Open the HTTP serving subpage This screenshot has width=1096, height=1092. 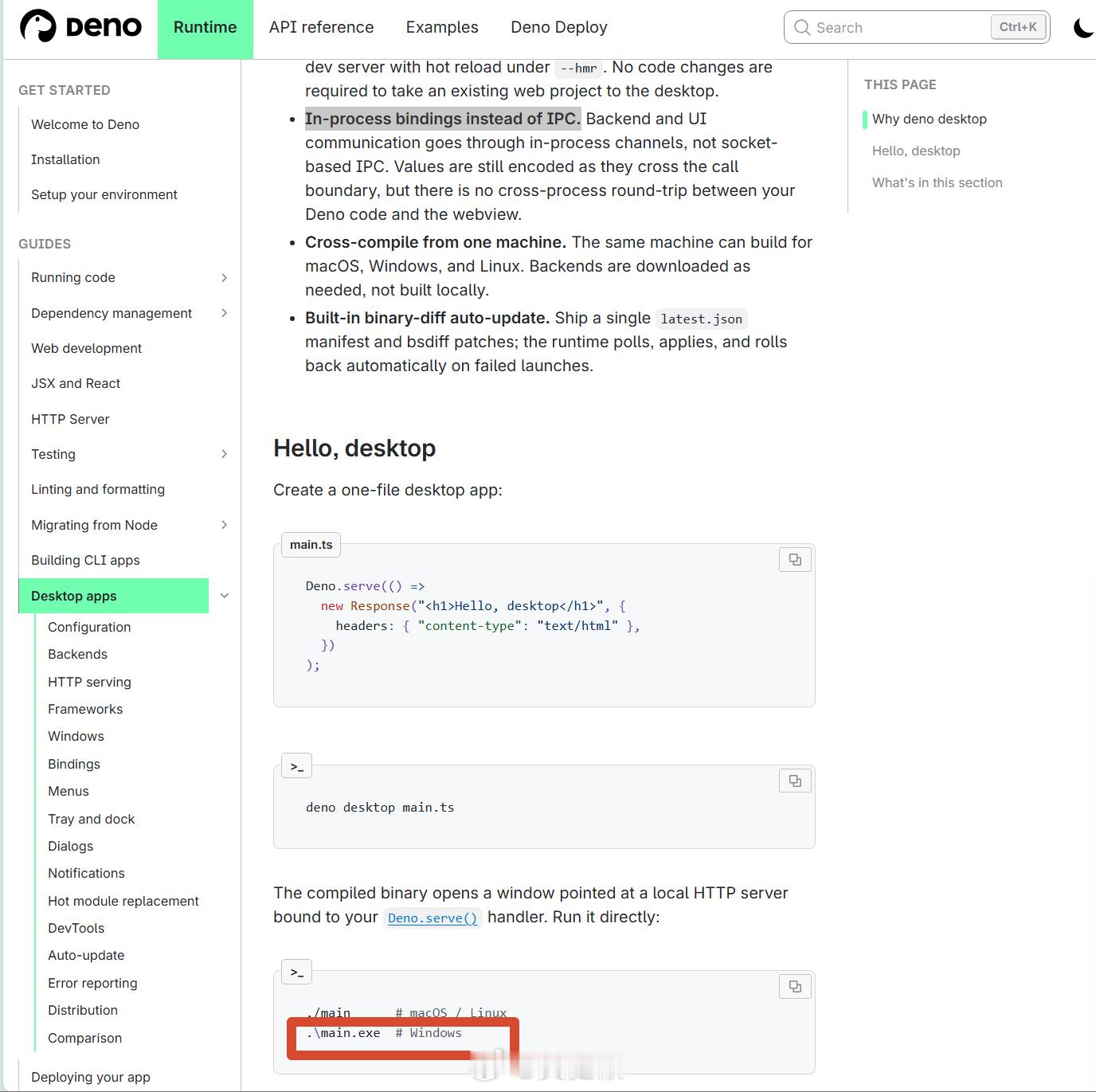click(x=89, y=682)
